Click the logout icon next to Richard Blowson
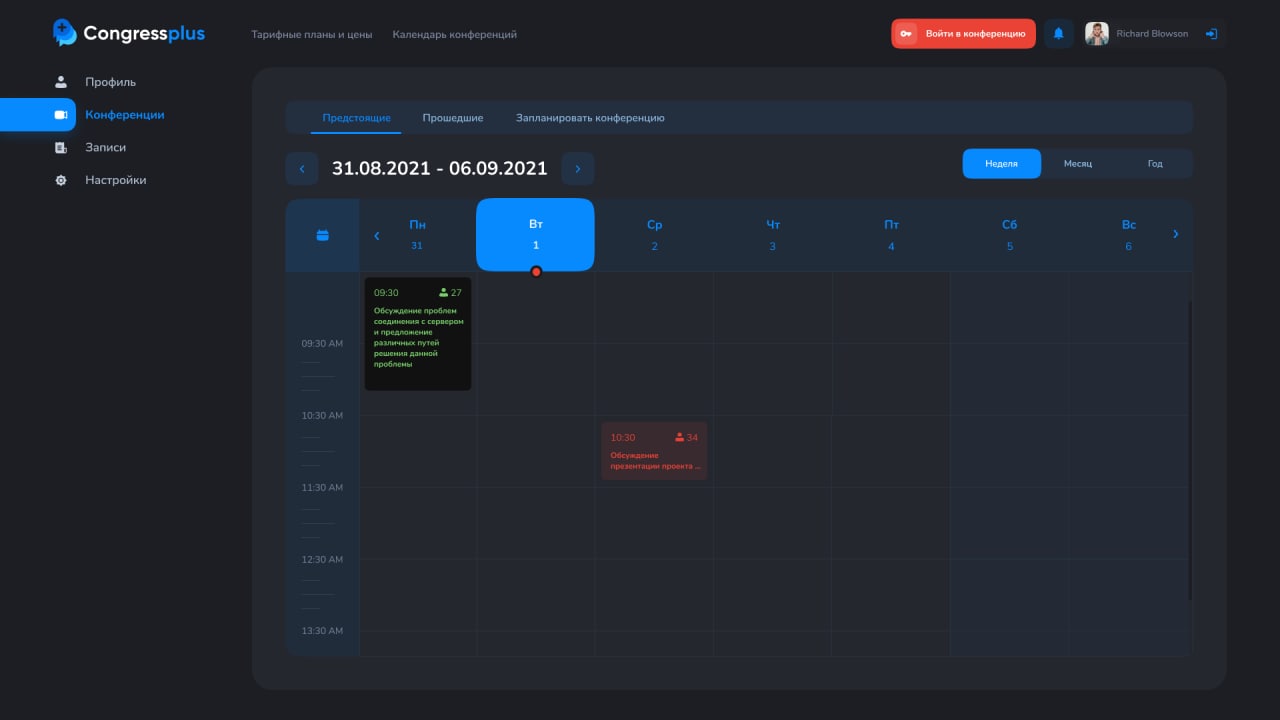The height and width of the screenshot is (720, 1280). [1211, 34]
